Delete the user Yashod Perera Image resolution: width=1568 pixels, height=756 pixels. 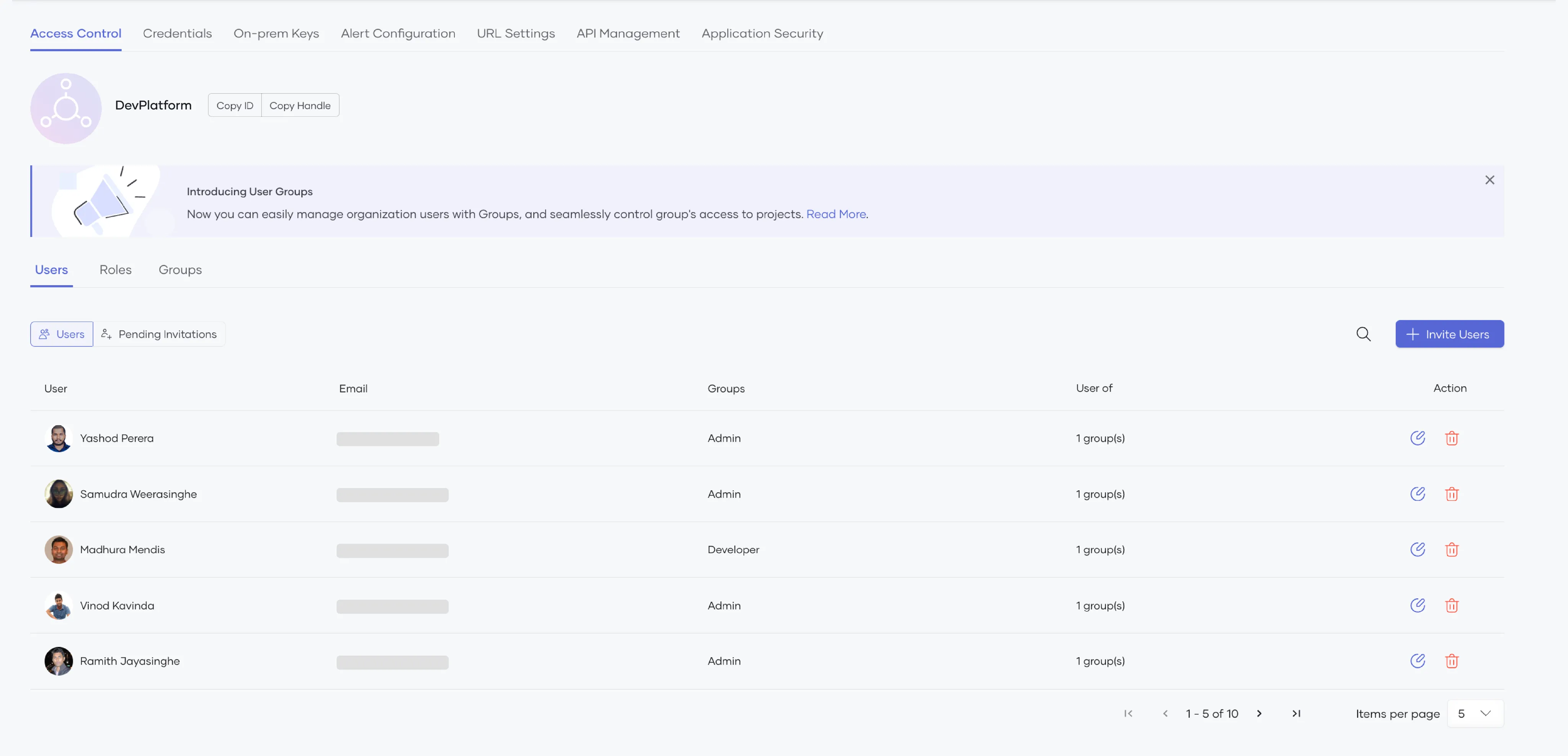point(1452,438)
